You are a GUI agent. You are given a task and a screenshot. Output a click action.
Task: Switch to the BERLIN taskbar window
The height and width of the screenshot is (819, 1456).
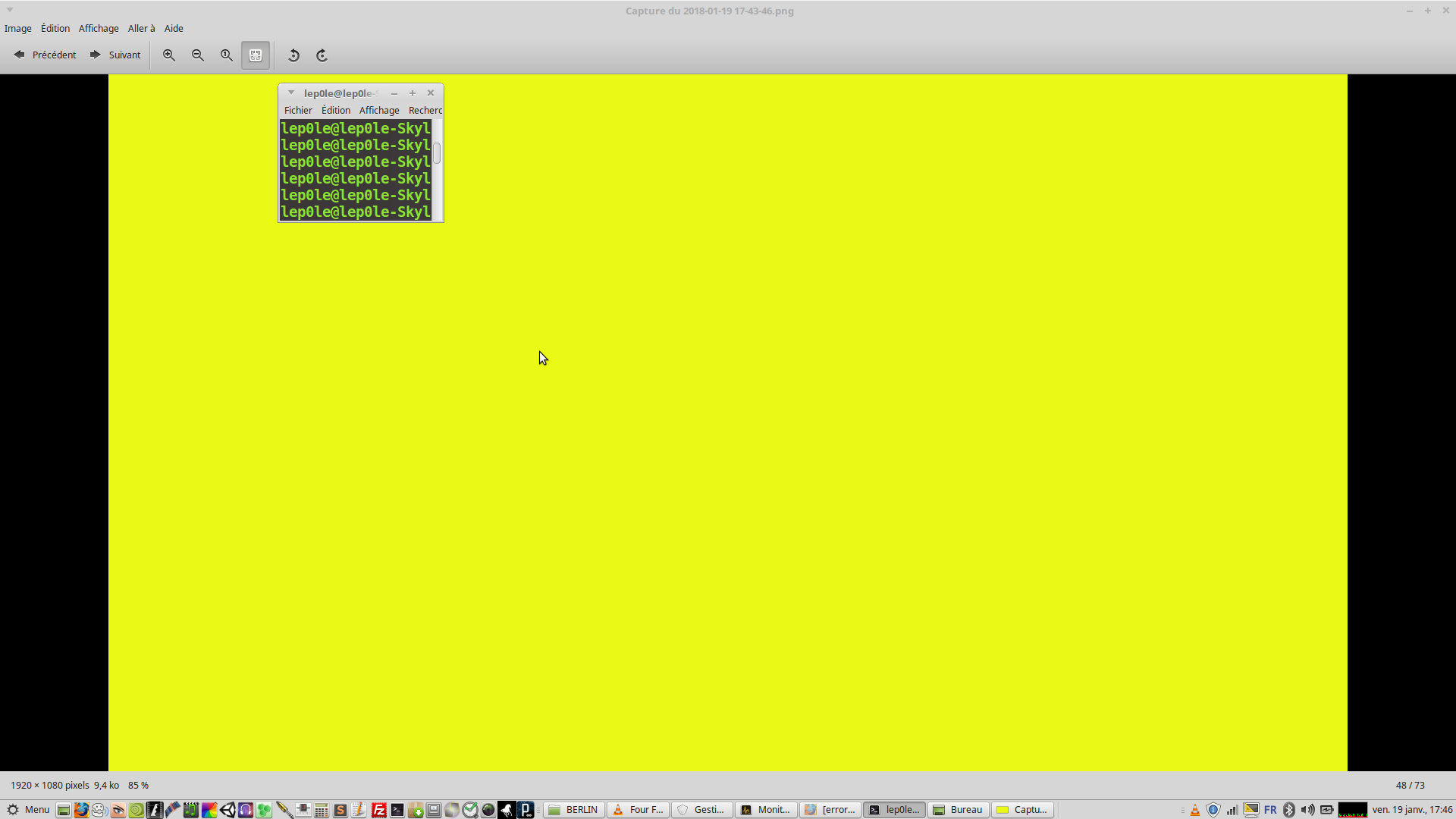574,809
